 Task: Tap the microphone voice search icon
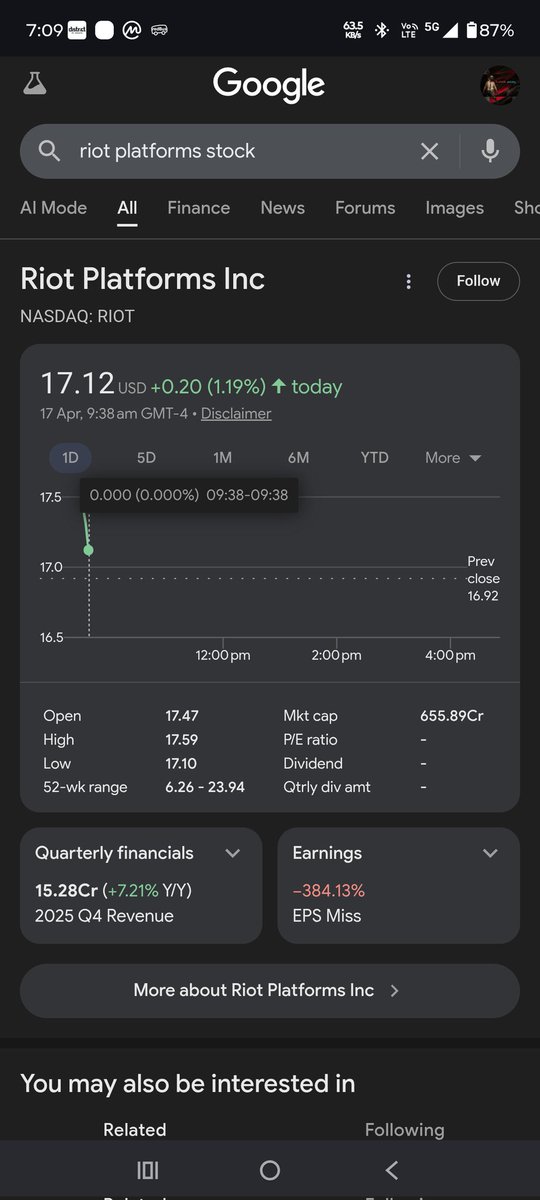[x=490, y=151]
